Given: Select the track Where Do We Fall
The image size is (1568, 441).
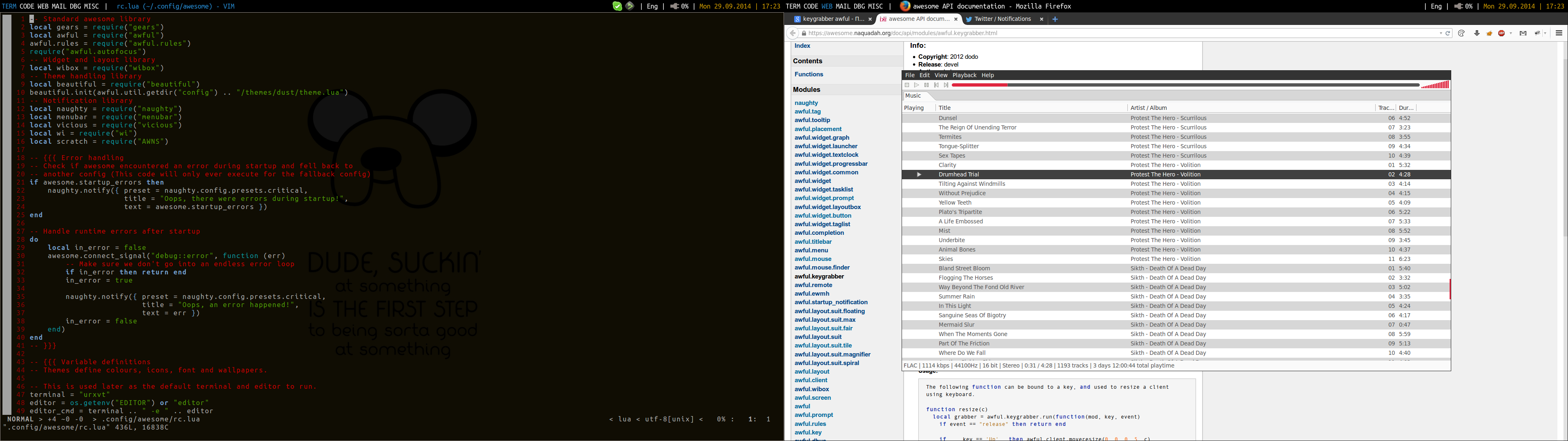Looking at the screenshot, I should [x=1176, y=353].
